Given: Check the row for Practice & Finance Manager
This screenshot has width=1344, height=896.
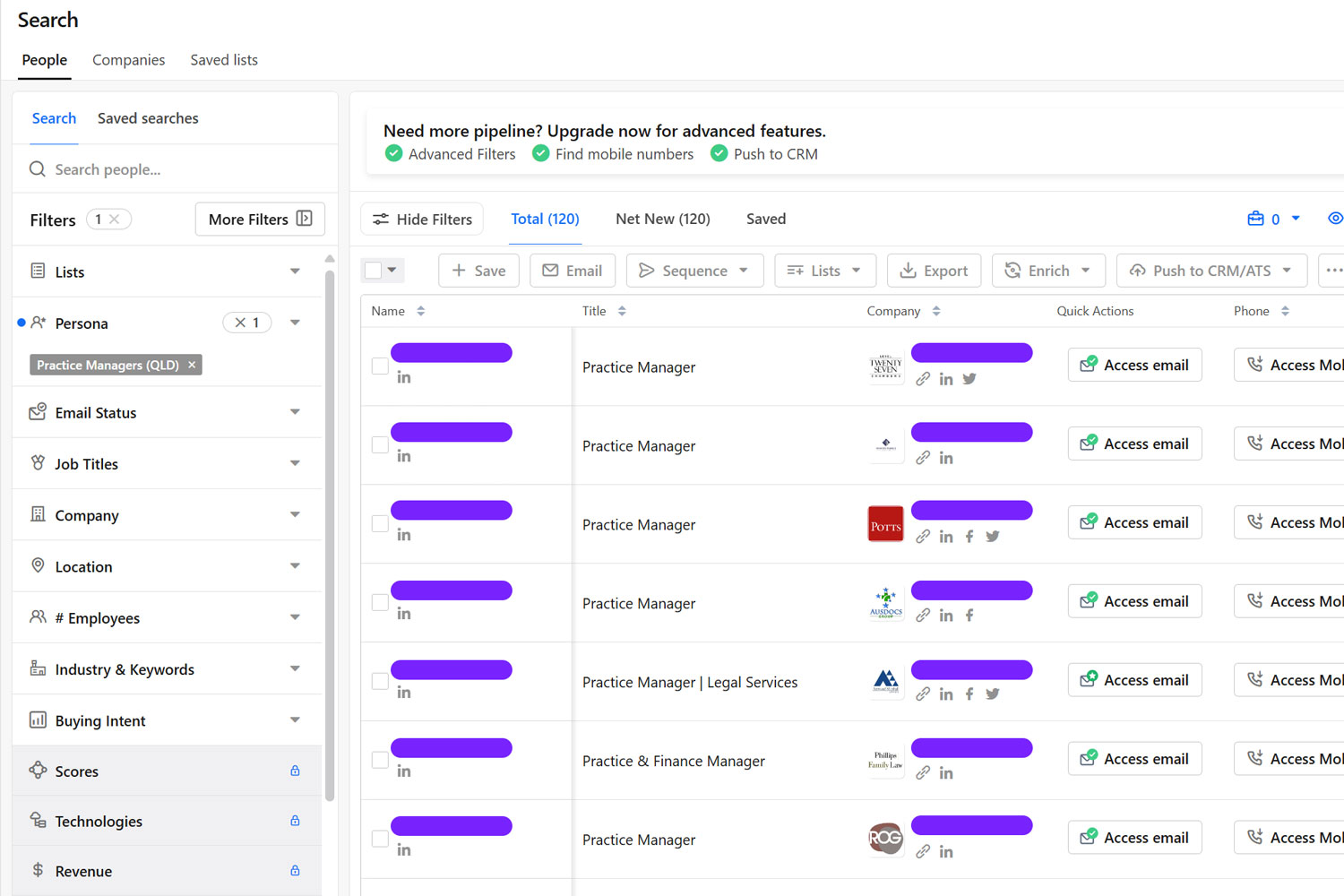Looking at the screenshot, I should pyautogui.click(x=379, y=759).
